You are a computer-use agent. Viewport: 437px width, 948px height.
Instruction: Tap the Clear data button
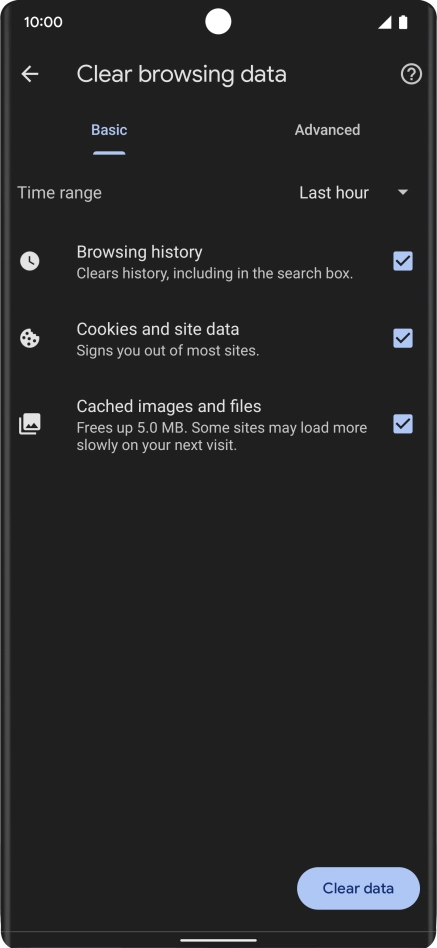[358, 888]
